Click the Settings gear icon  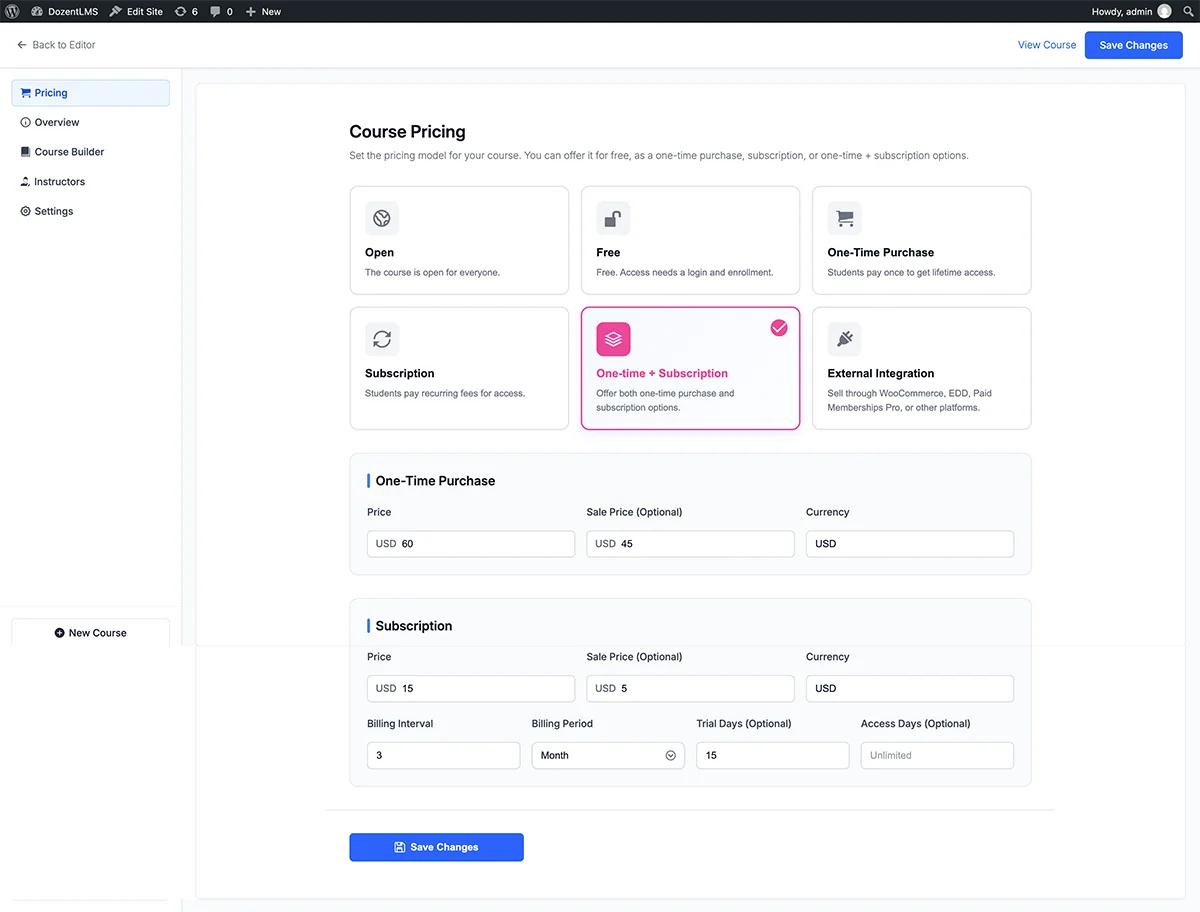tap(26, 211)
